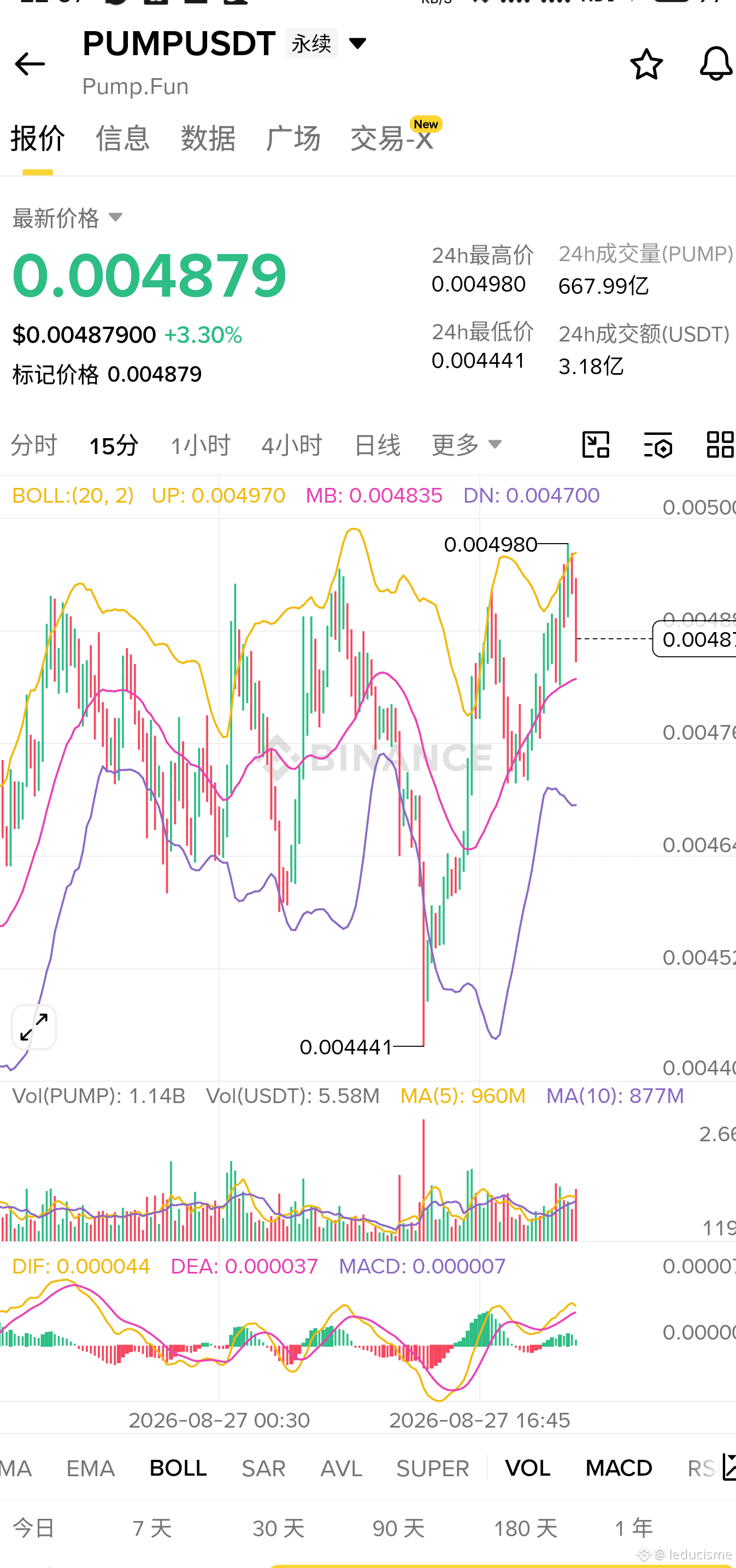The image size is (736, 1568).
Task: Toggle SUPER indicator
Action: point(432,1467)
